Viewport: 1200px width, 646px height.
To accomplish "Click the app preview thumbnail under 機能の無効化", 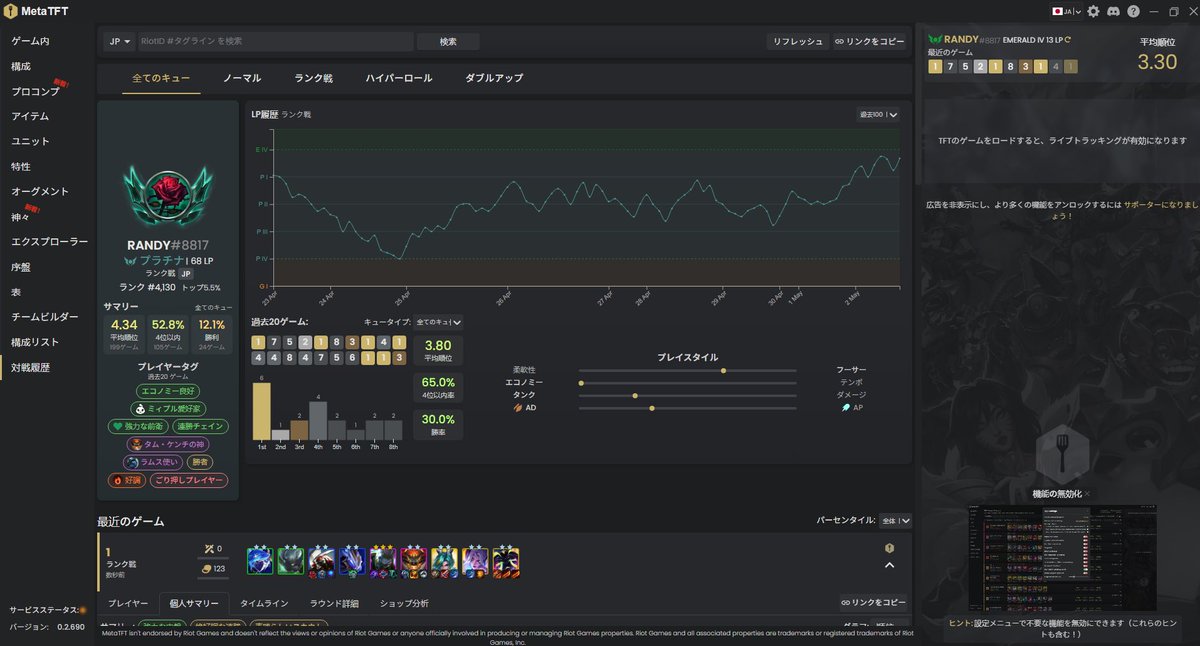I will (1061, 558).
